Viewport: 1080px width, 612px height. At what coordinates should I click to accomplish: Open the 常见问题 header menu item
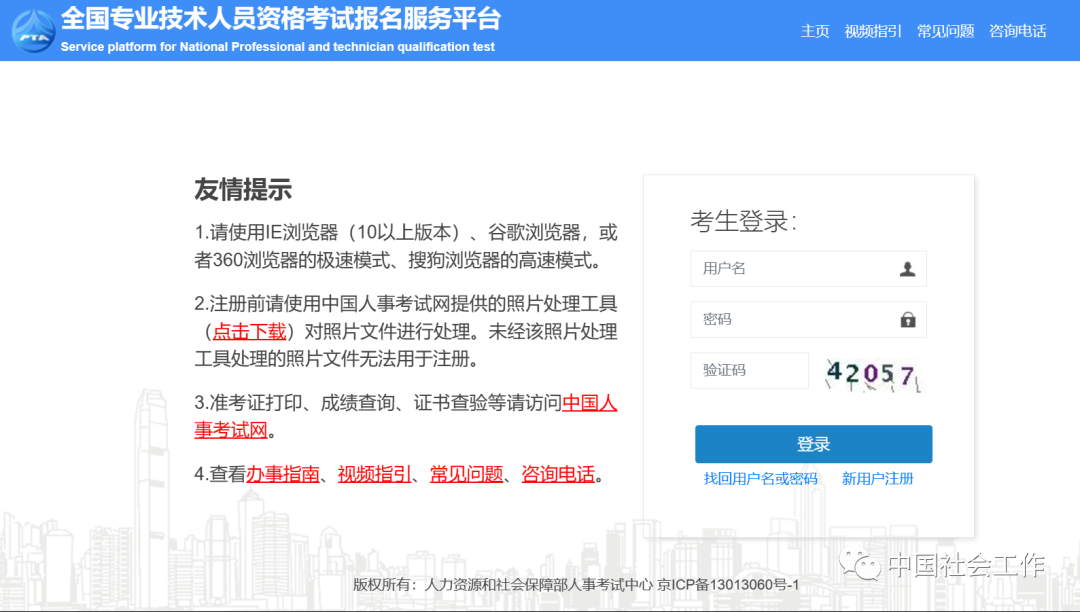(945, 31)
